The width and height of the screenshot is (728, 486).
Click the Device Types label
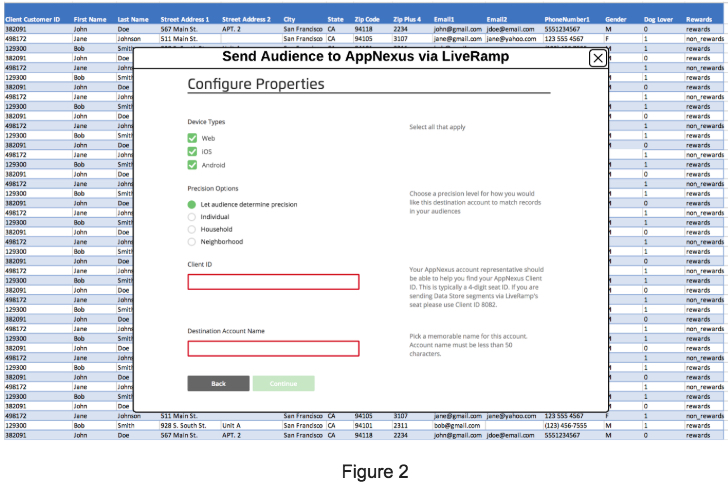[206, 122]
